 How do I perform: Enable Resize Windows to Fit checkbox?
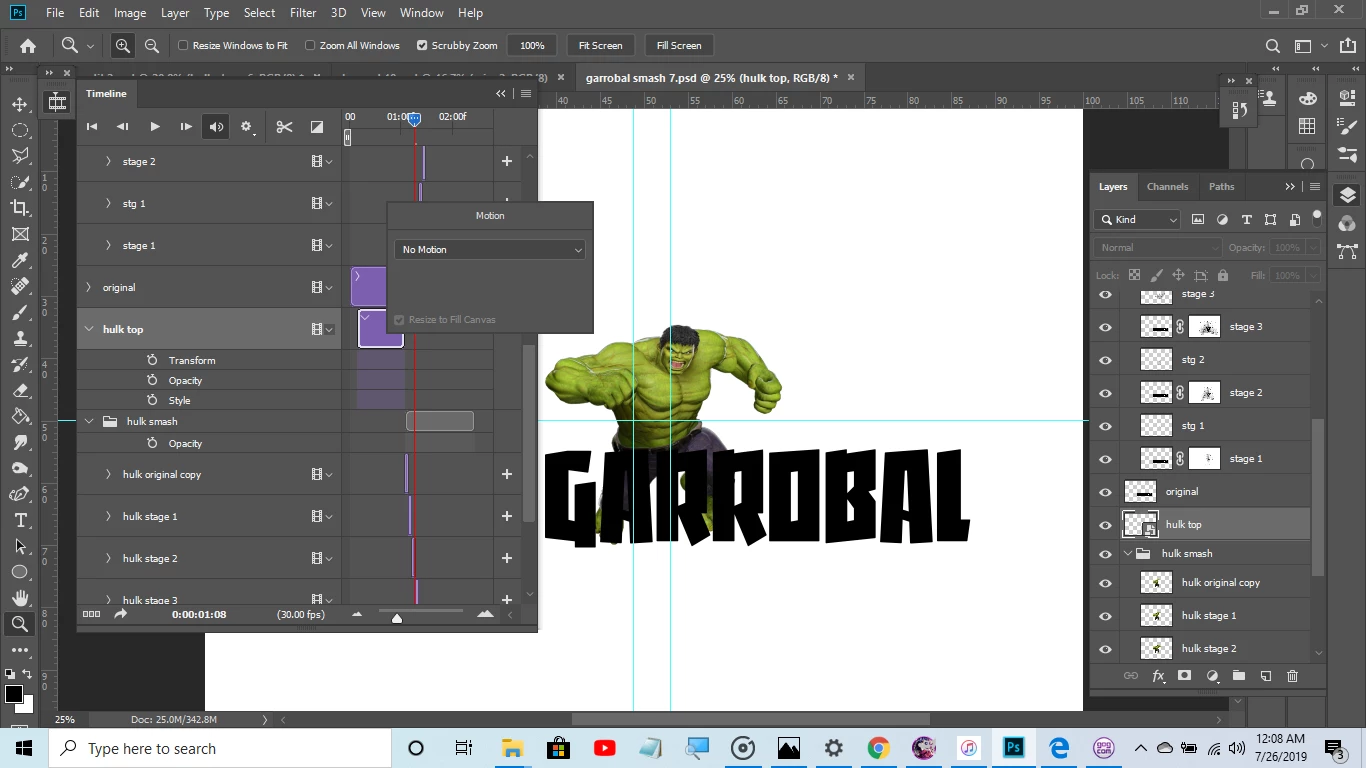183,45
